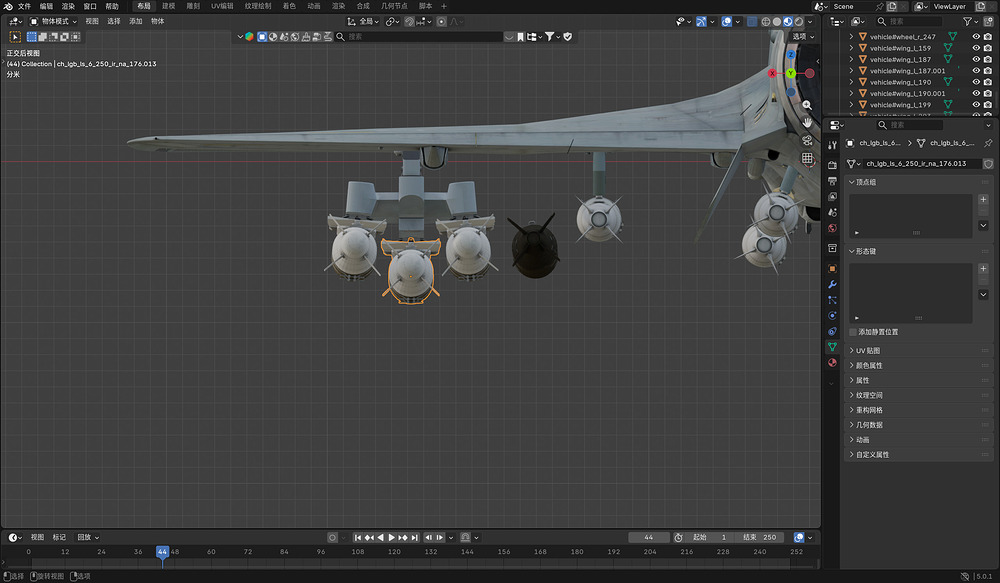Switch to material preview shading mode
This screenshot has height=583, width=1000.
787,20
